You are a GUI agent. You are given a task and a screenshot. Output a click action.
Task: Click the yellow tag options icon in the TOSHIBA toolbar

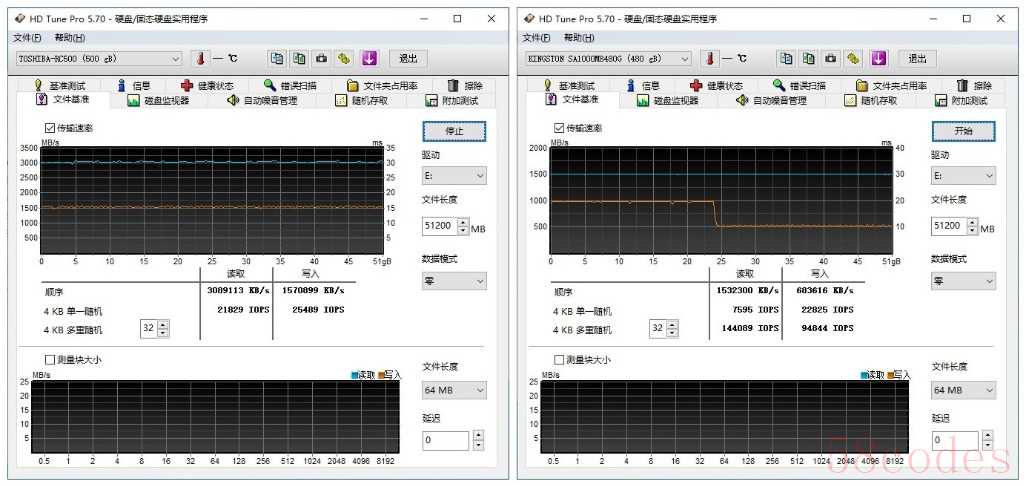[344, 59]
